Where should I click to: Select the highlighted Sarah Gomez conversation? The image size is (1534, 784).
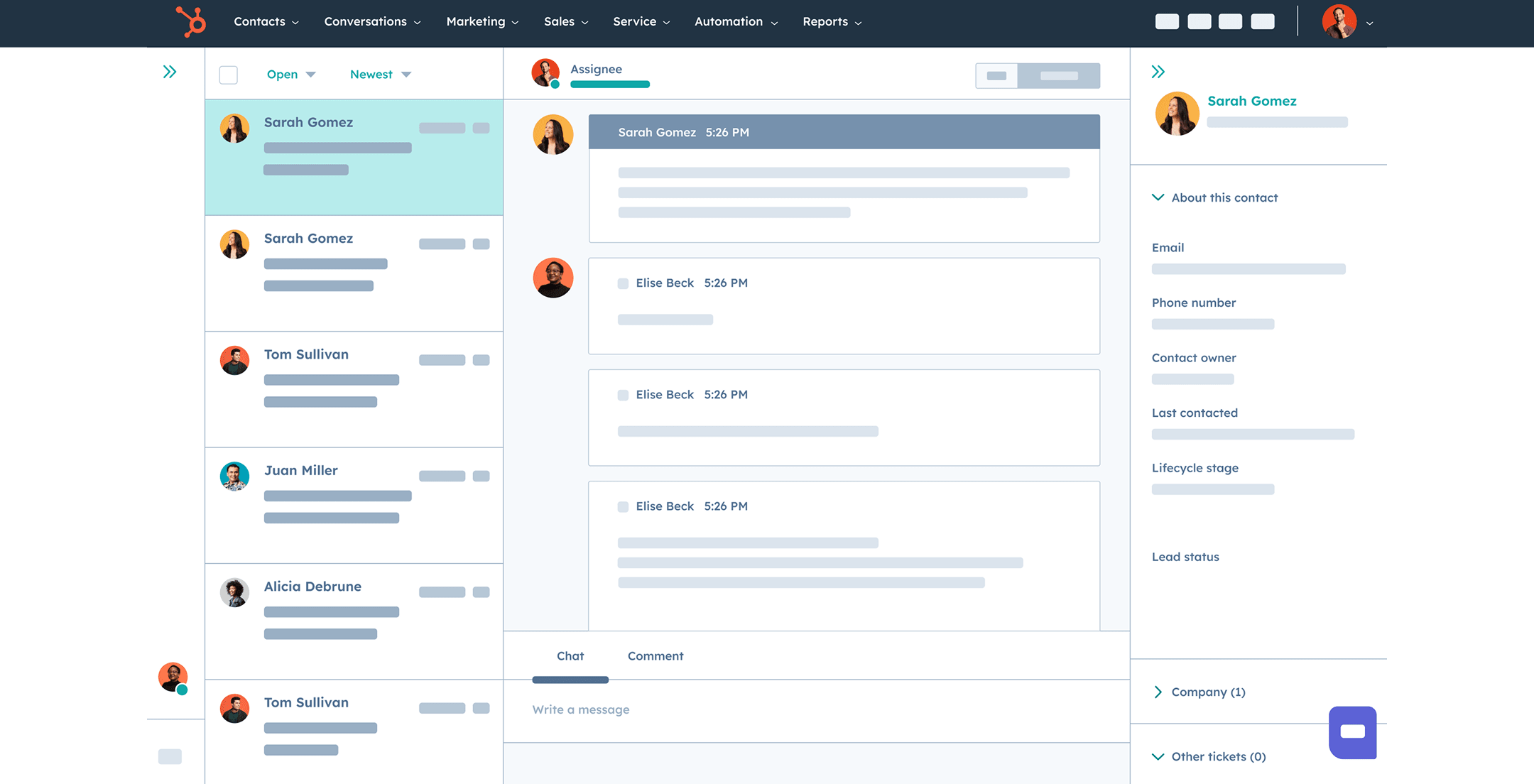pos(354,157)
